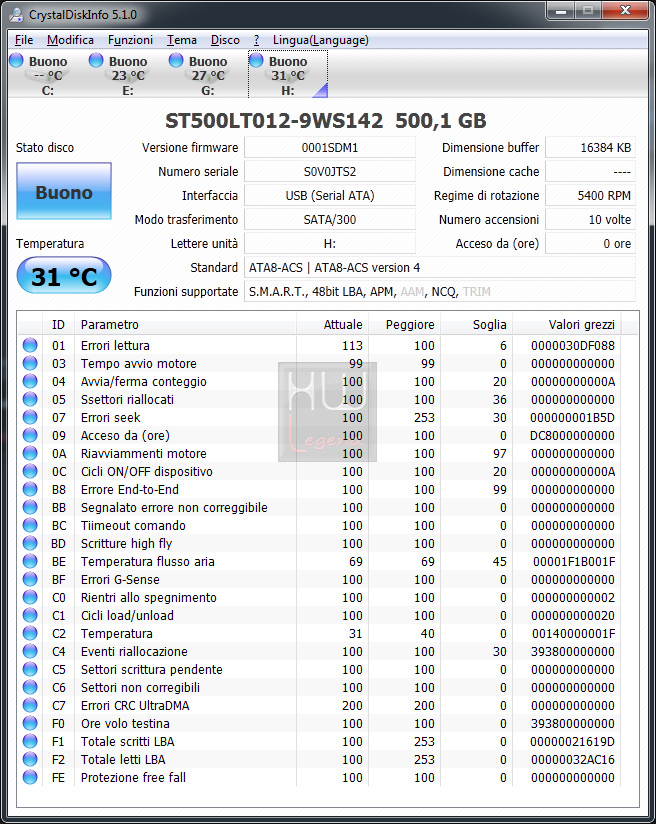Click the status orb for Temperatura flusso aria

click(30, 561)
